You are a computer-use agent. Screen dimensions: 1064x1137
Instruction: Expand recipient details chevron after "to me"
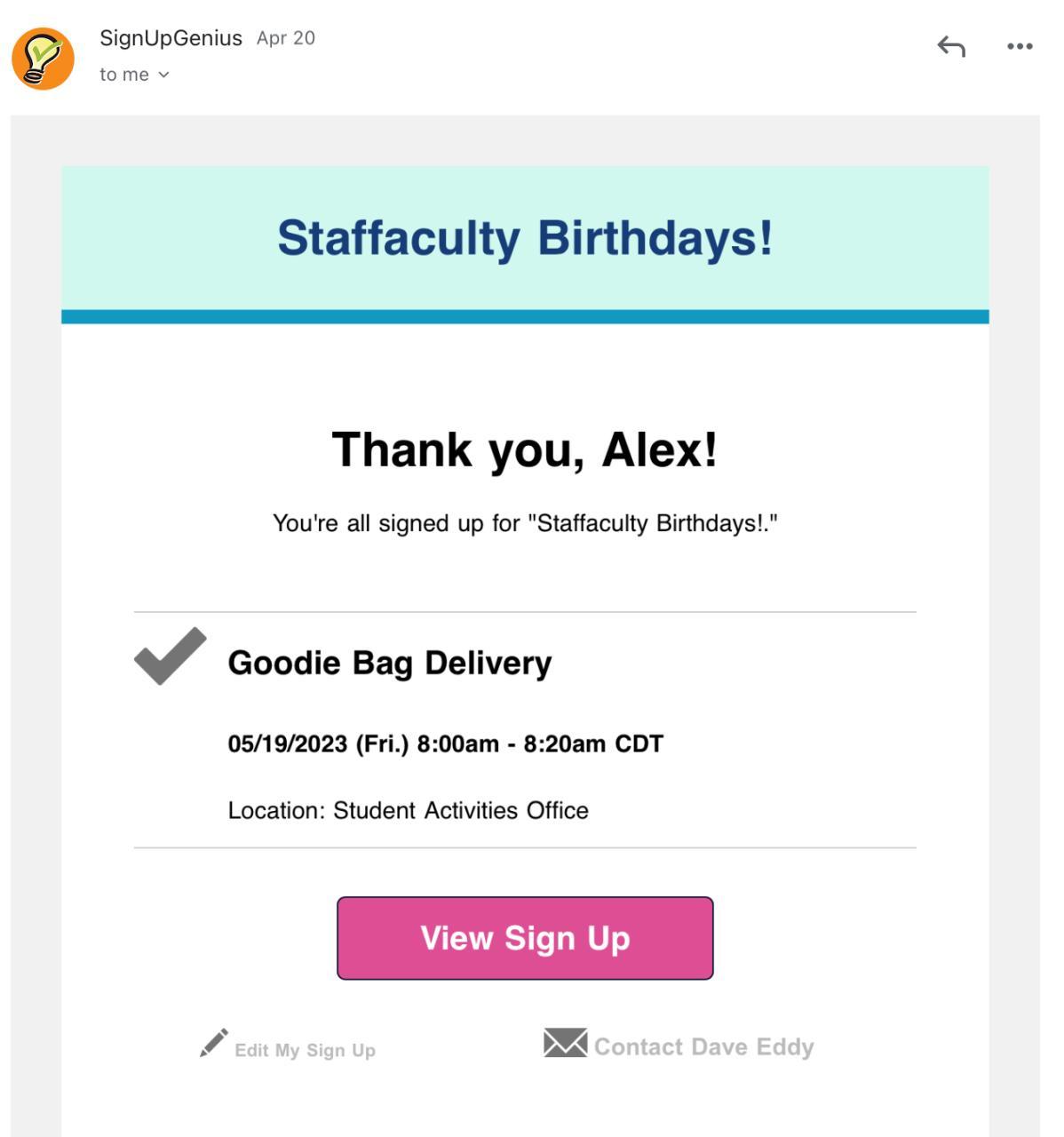coord(163,76)
